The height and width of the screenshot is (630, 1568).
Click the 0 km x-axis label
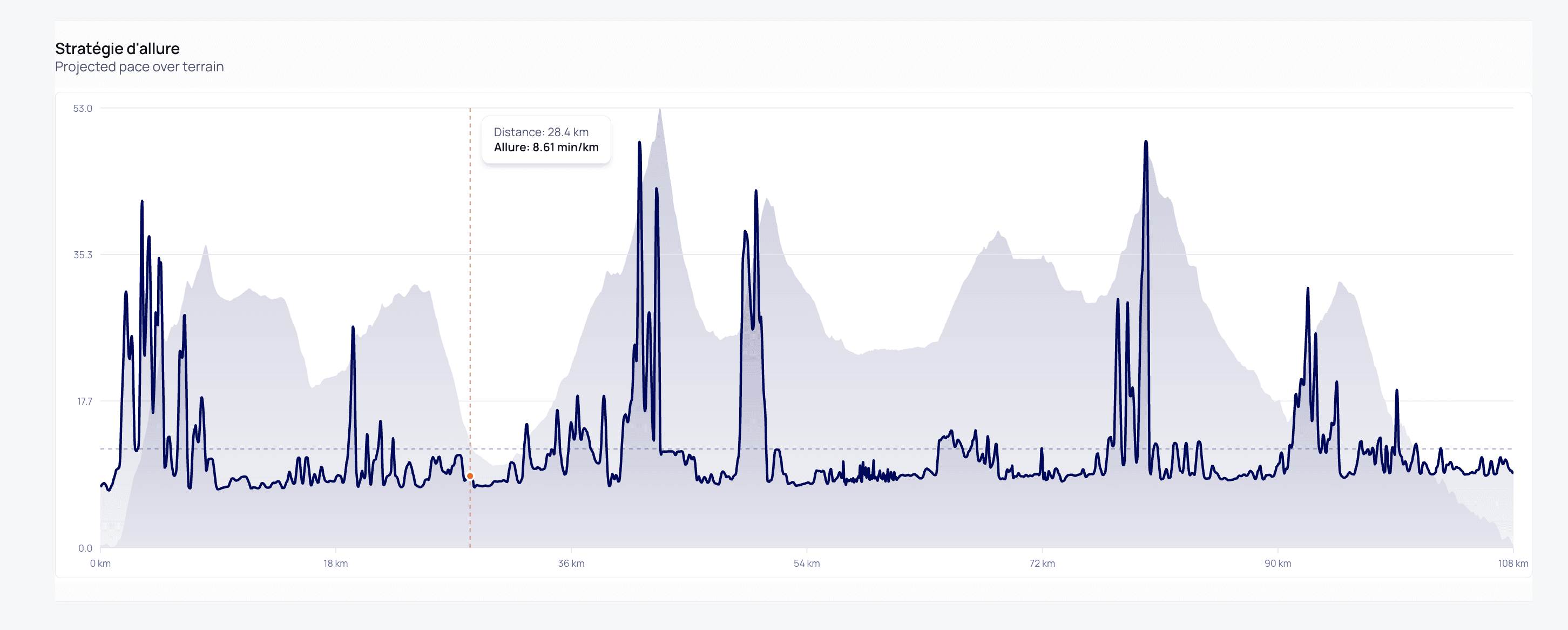[x=100, y=563]
